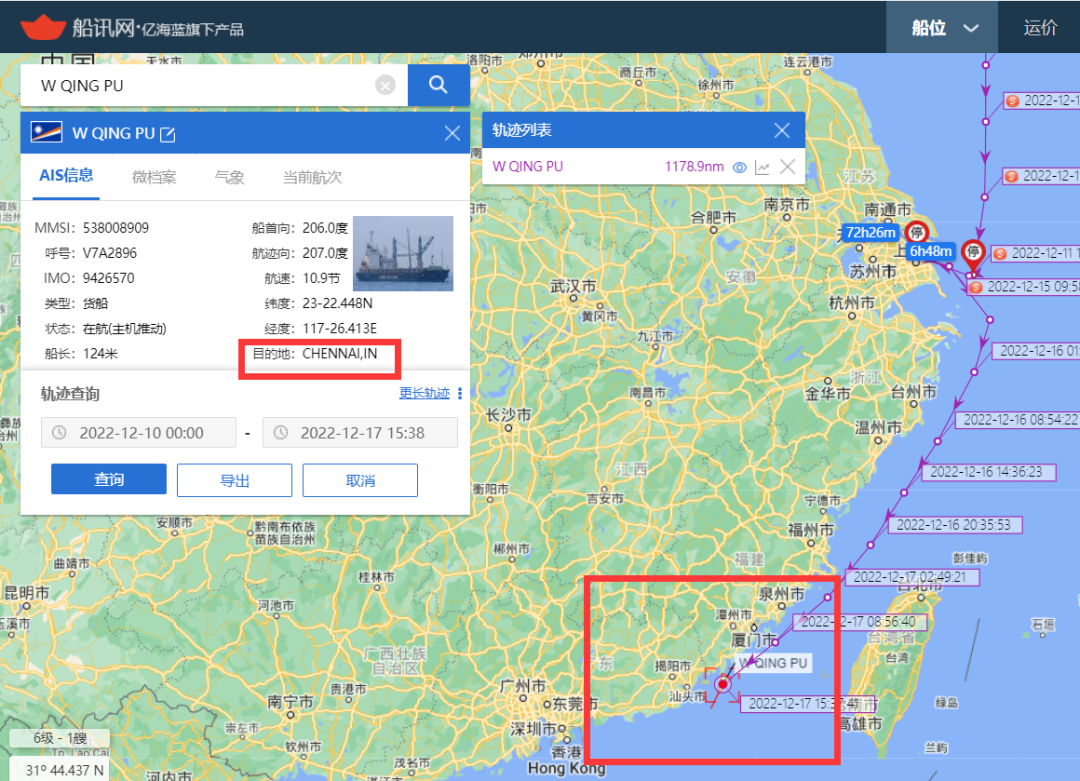Click the ship photo thumbnail
The width and height of the screenshot is (1080, 781).
(403, 254)
